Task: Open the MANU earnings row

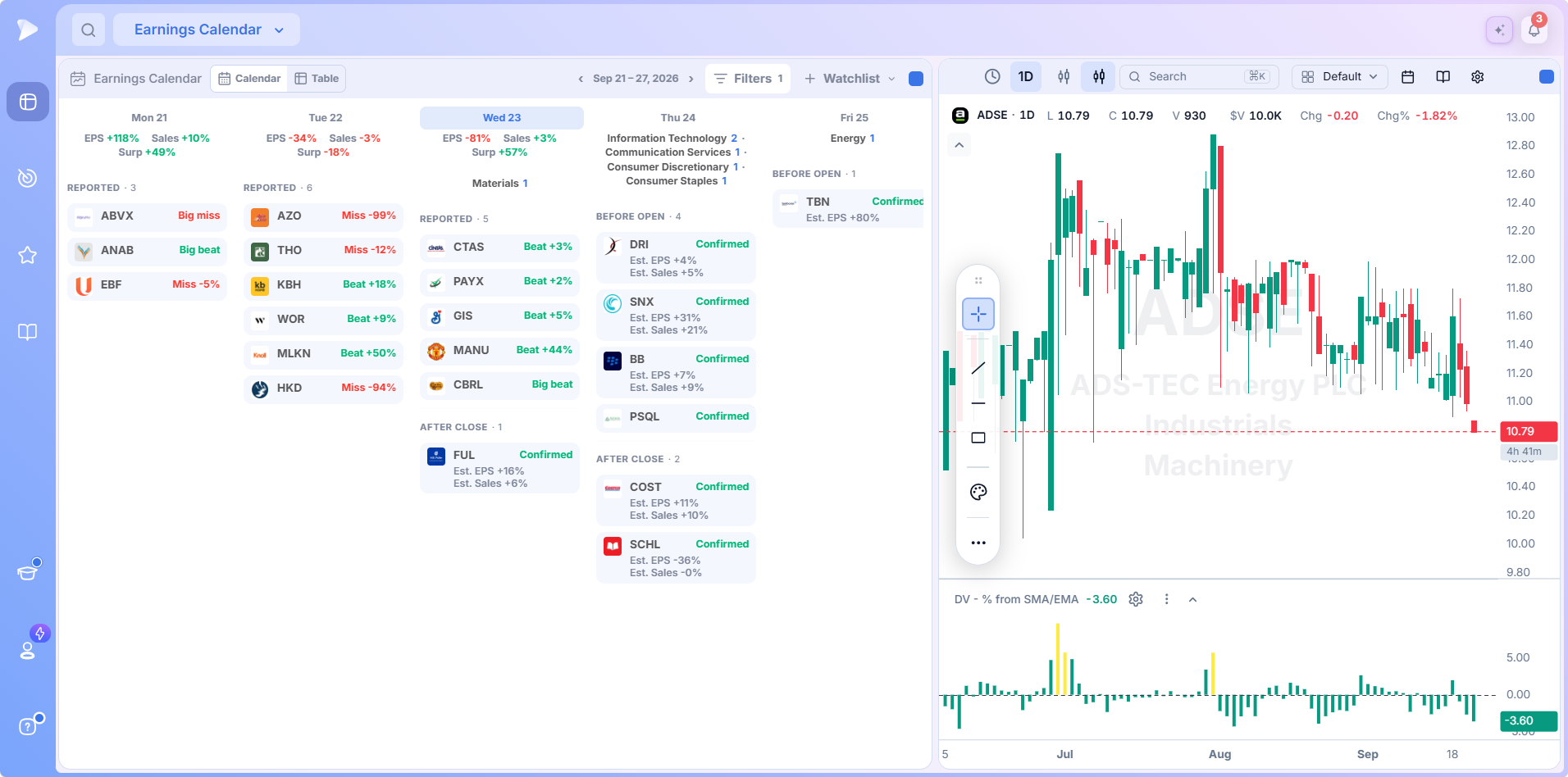Action: coord(499,351)
